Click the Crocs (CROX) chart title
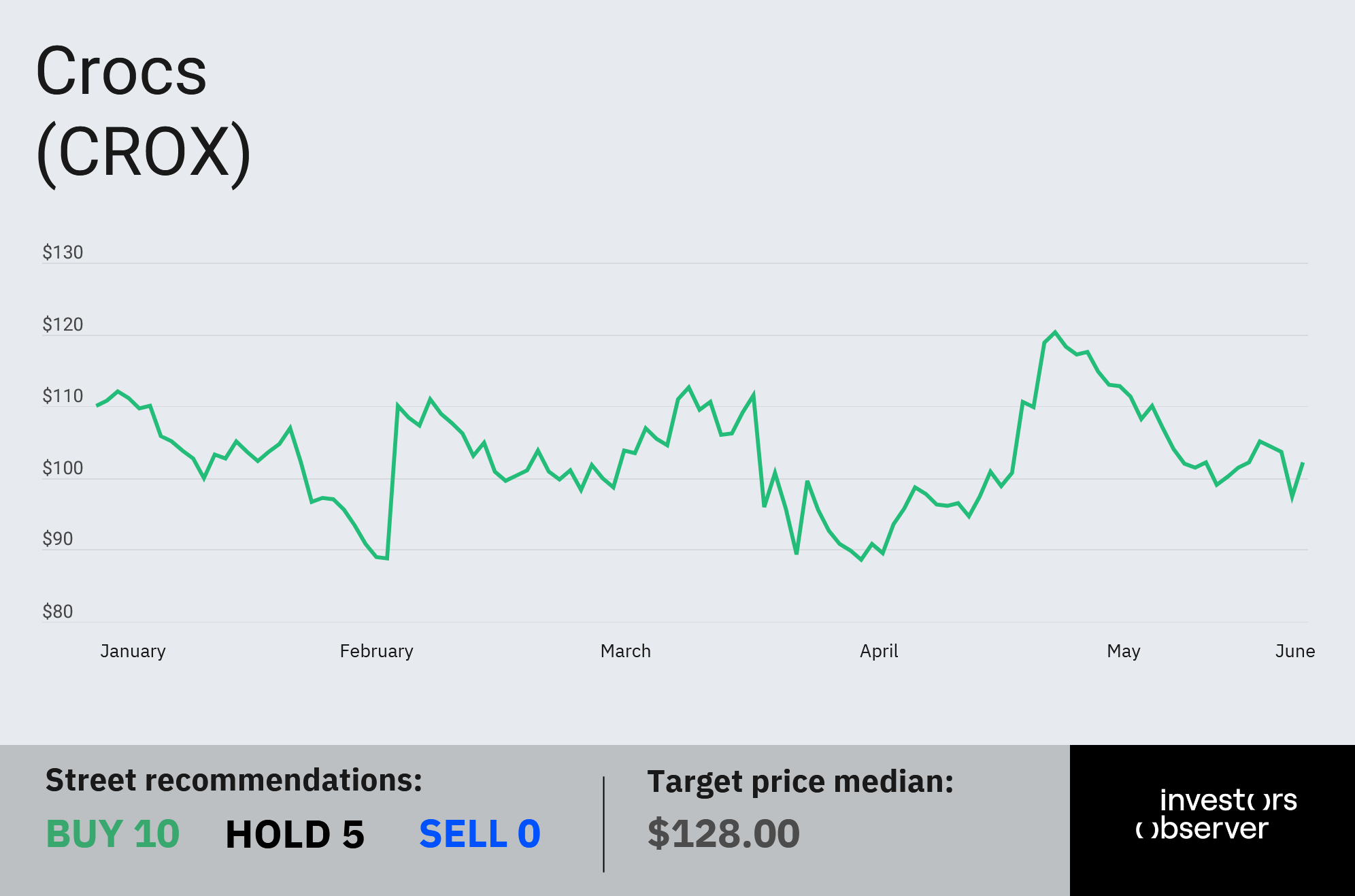This screenshot has height=896, width=1355. pos(144,112)
